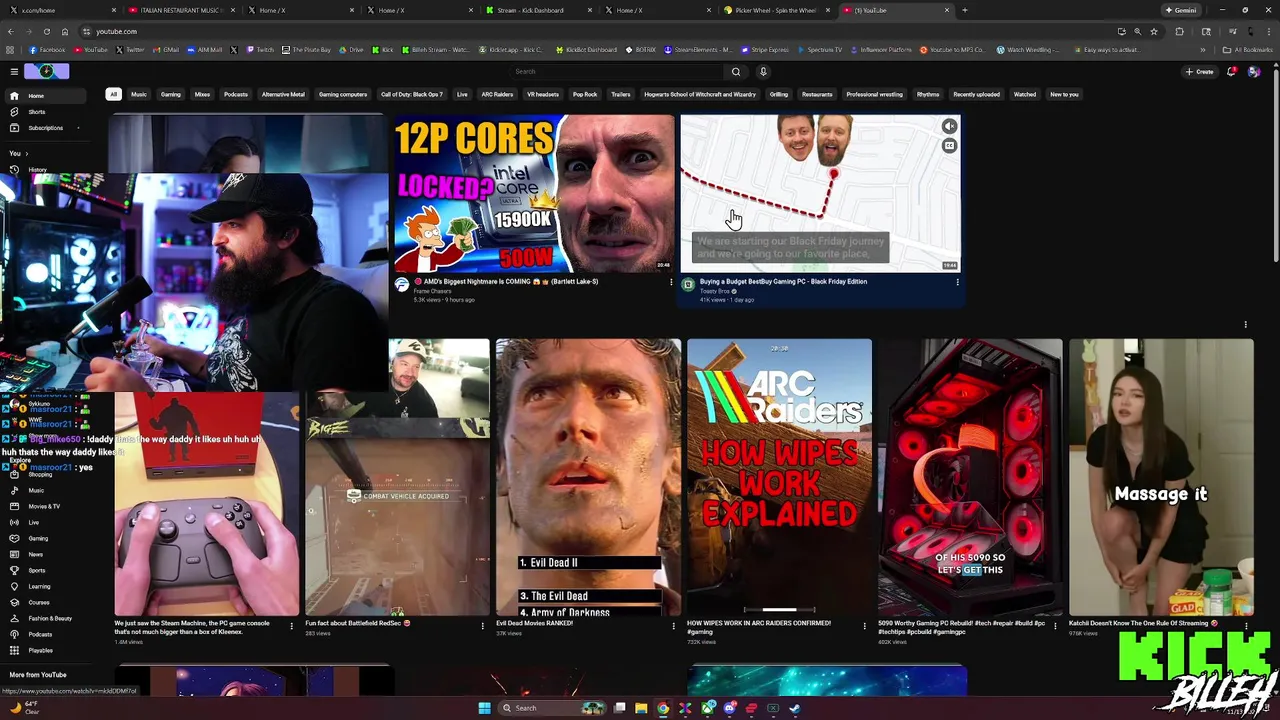Open File Explorer from the taskbar

(x=641, y=708)
